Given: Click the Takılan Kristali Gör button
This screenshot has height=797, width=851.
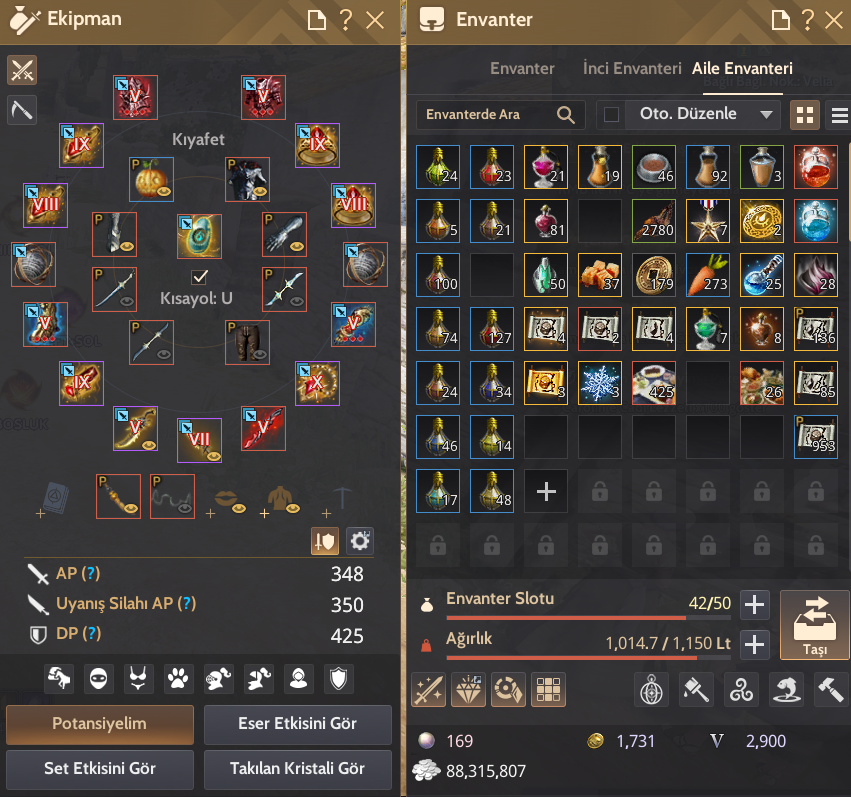Looking at the screenshot, I should (x=297, y=769).
